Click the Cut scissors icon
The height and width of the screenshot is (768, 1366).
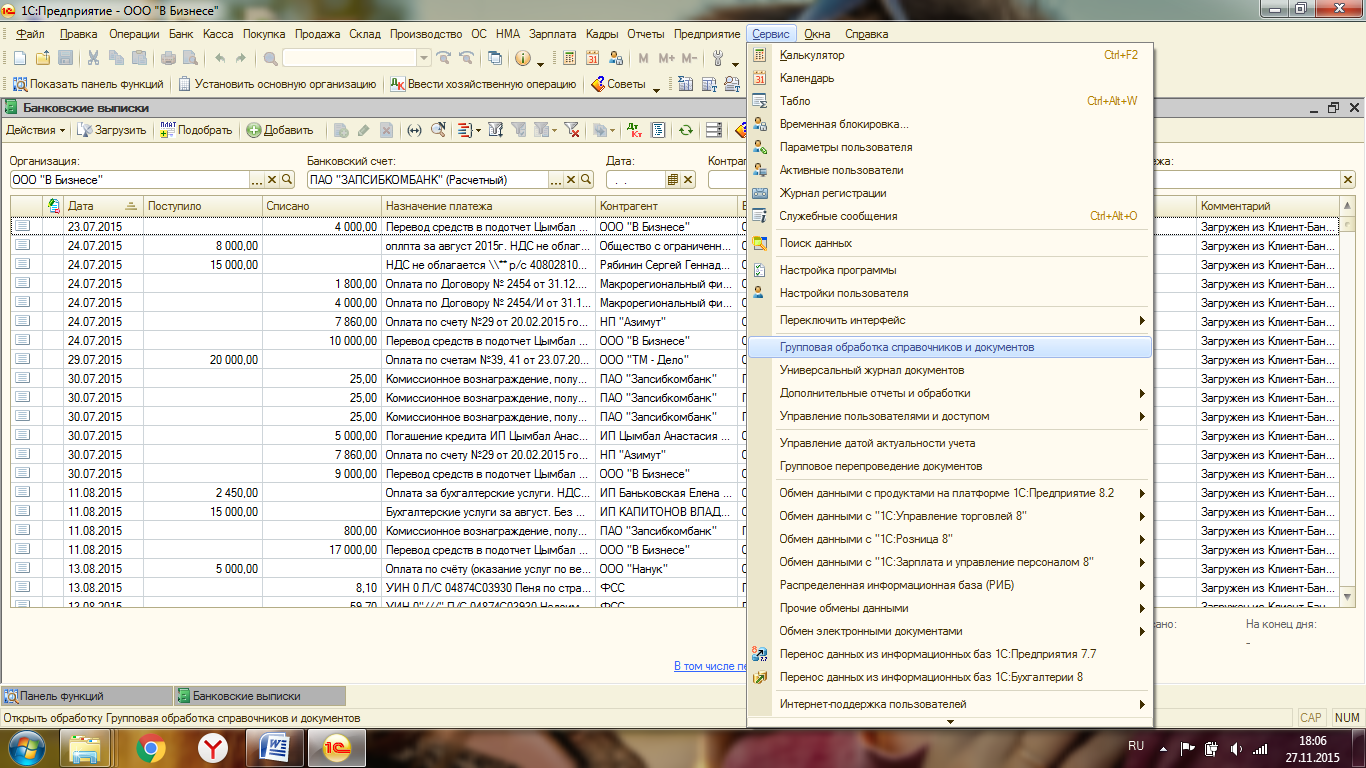(93, 58)
